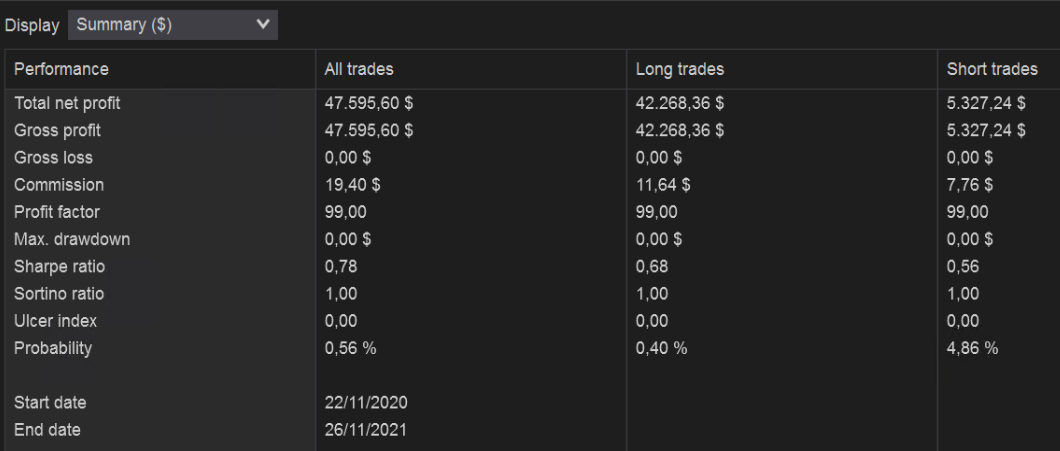The height and width of the screenshot is (451, 1060).
Task: Click the End date value 26/11/2021
Action: click(366, 430)
